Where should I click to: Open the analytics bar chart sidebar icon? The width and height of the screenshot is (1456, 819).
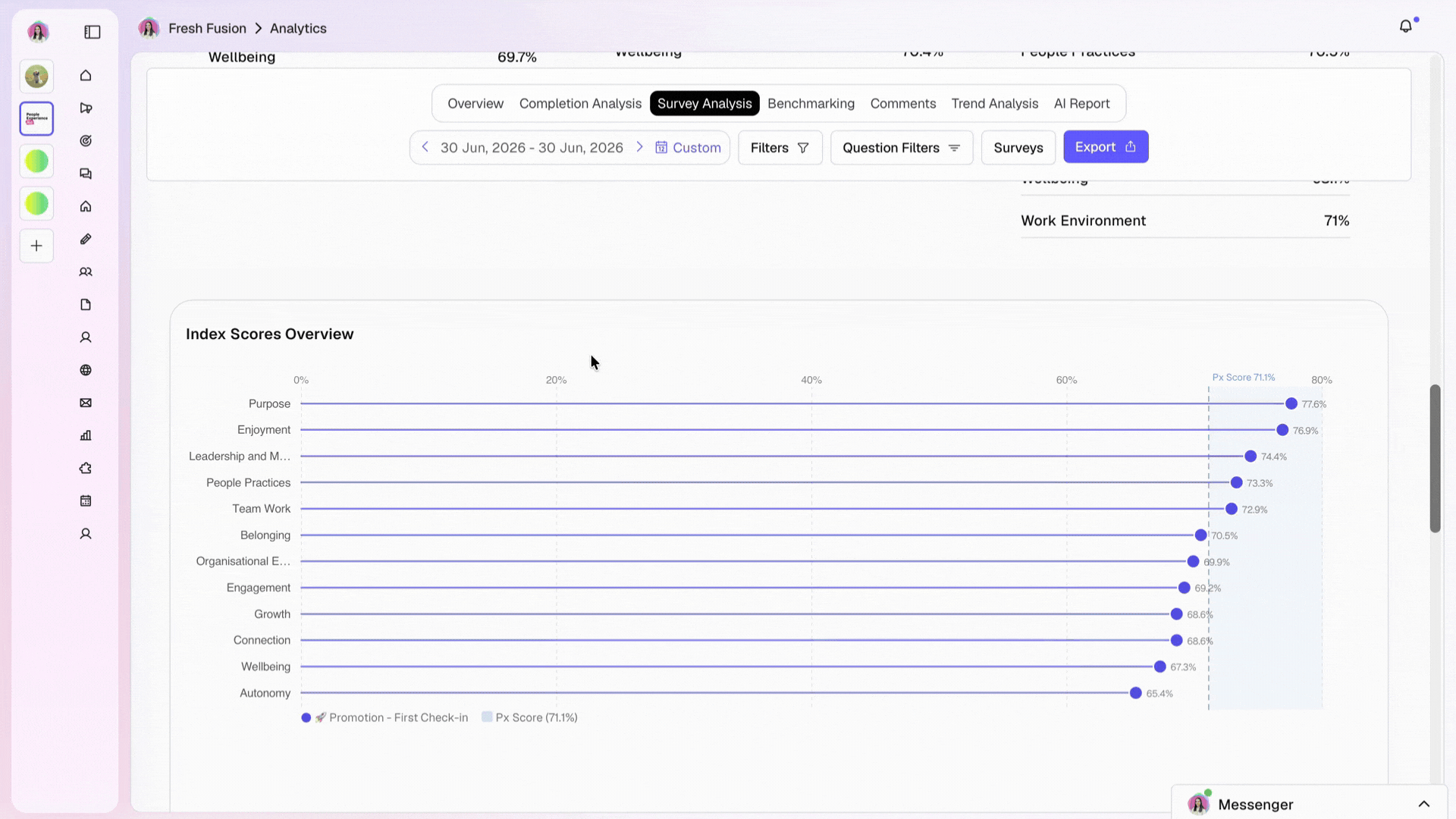(86, 435)
